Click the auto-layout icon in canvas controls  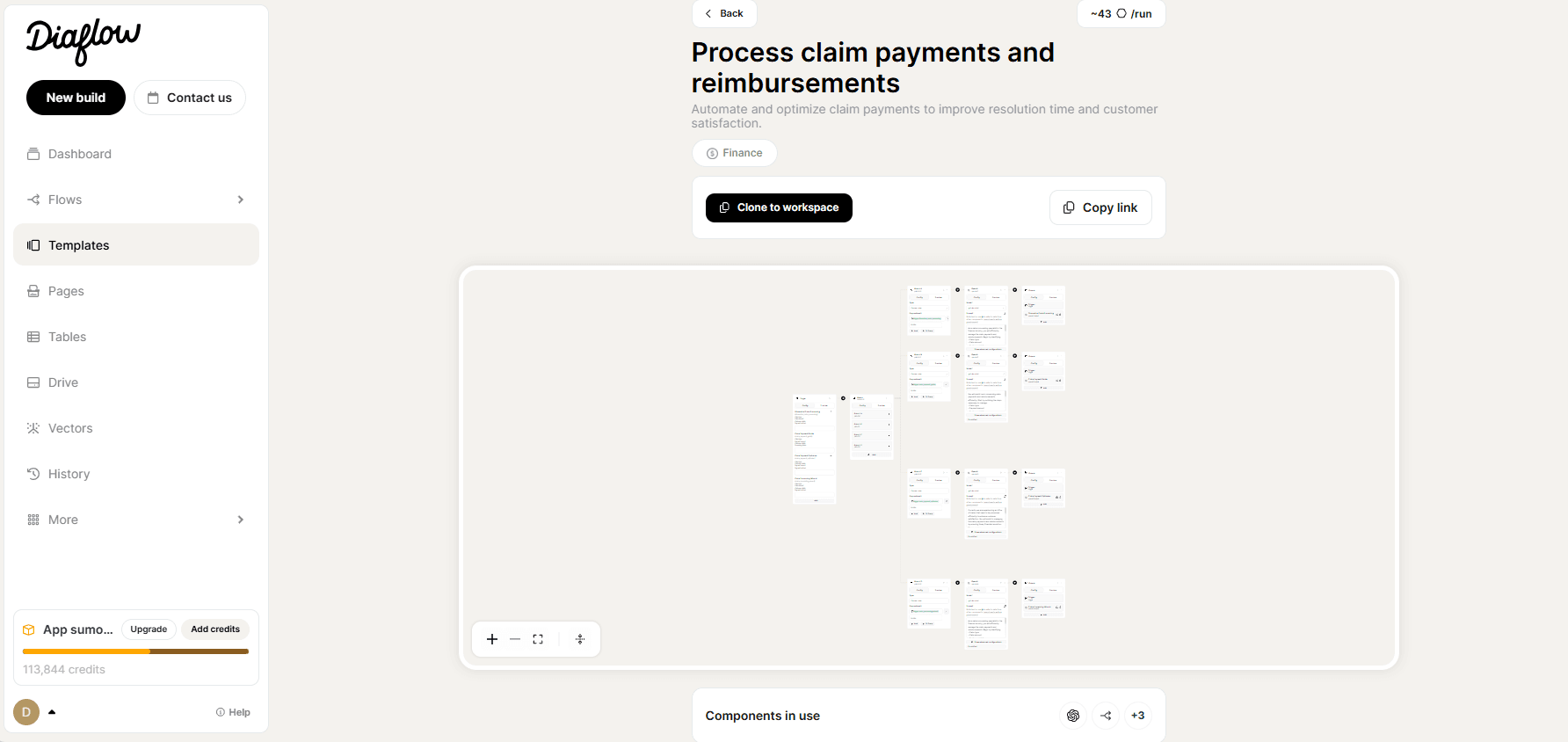coord(580,639)
